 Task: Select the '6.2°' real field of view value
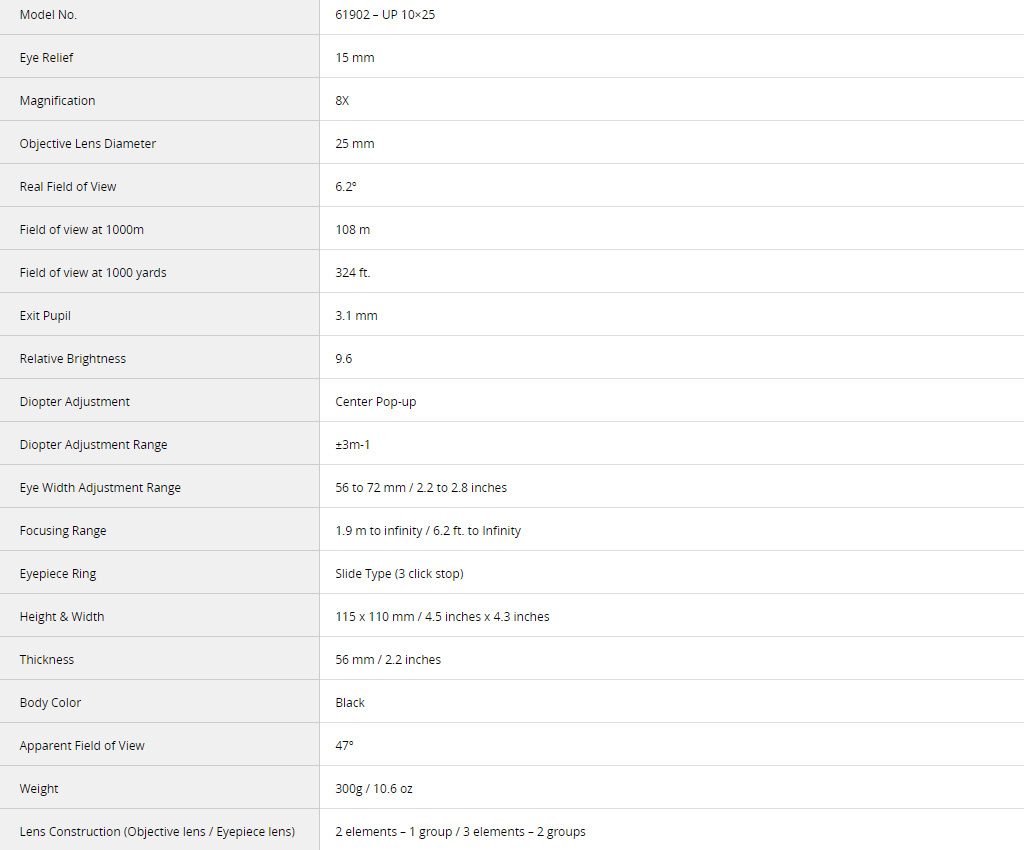click(346, 187)
